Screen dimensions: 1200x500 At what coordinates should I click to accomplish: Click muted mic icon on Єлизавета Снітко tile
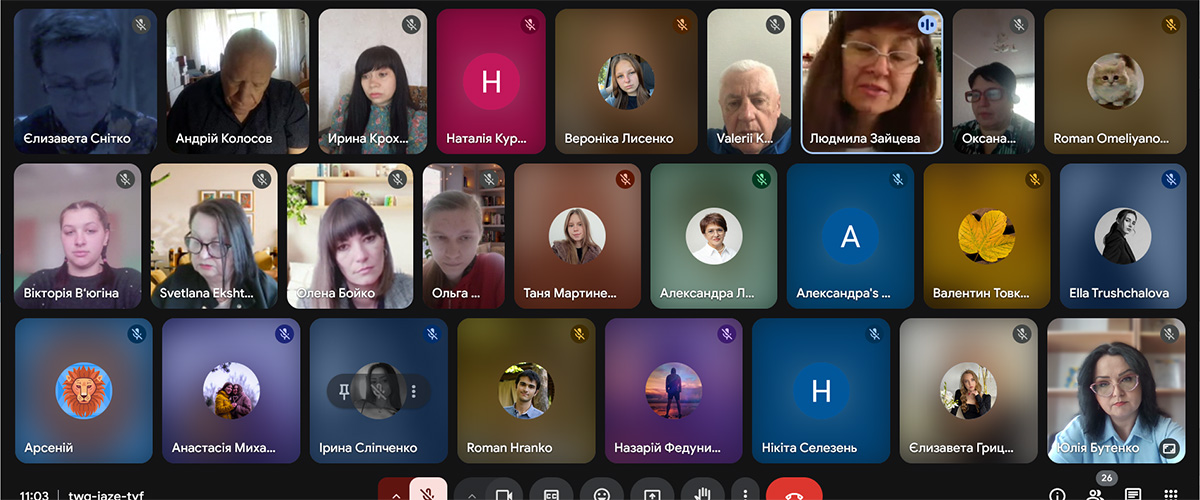pos(141,24)
